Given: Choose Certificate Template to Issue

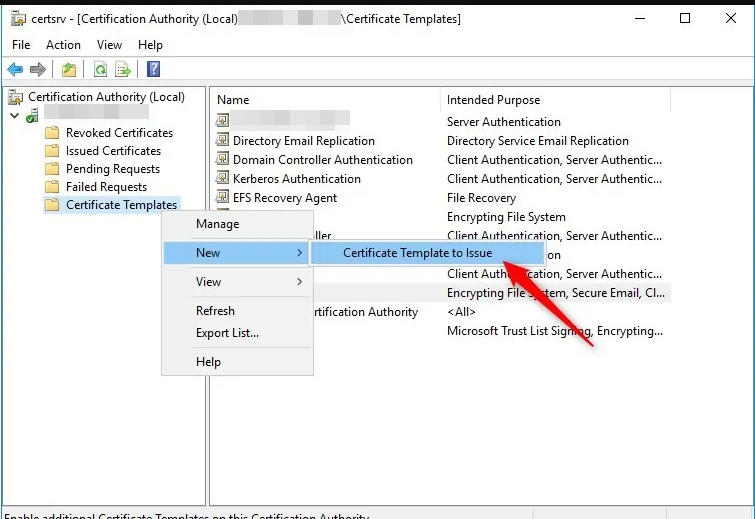Looking at the screenshot, I should point(417,253).
